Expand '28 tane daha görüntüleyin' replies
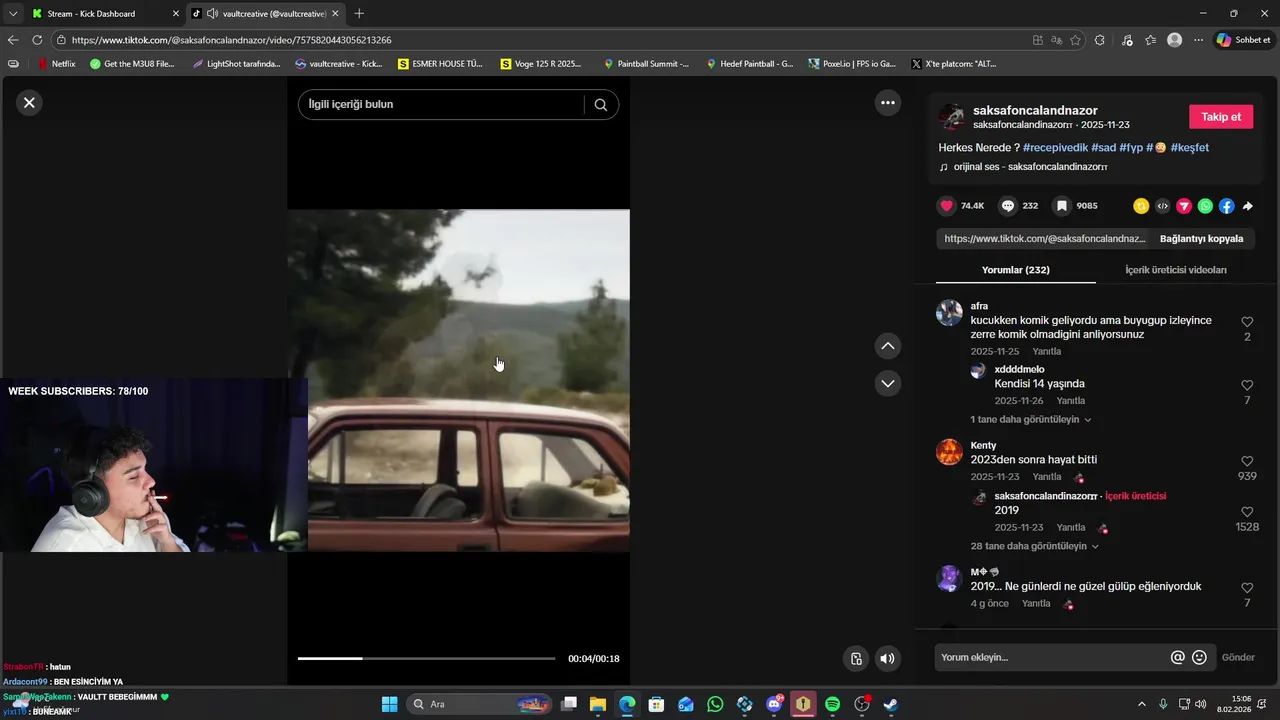This screenshot has height=720, width=1280. 1034,547
